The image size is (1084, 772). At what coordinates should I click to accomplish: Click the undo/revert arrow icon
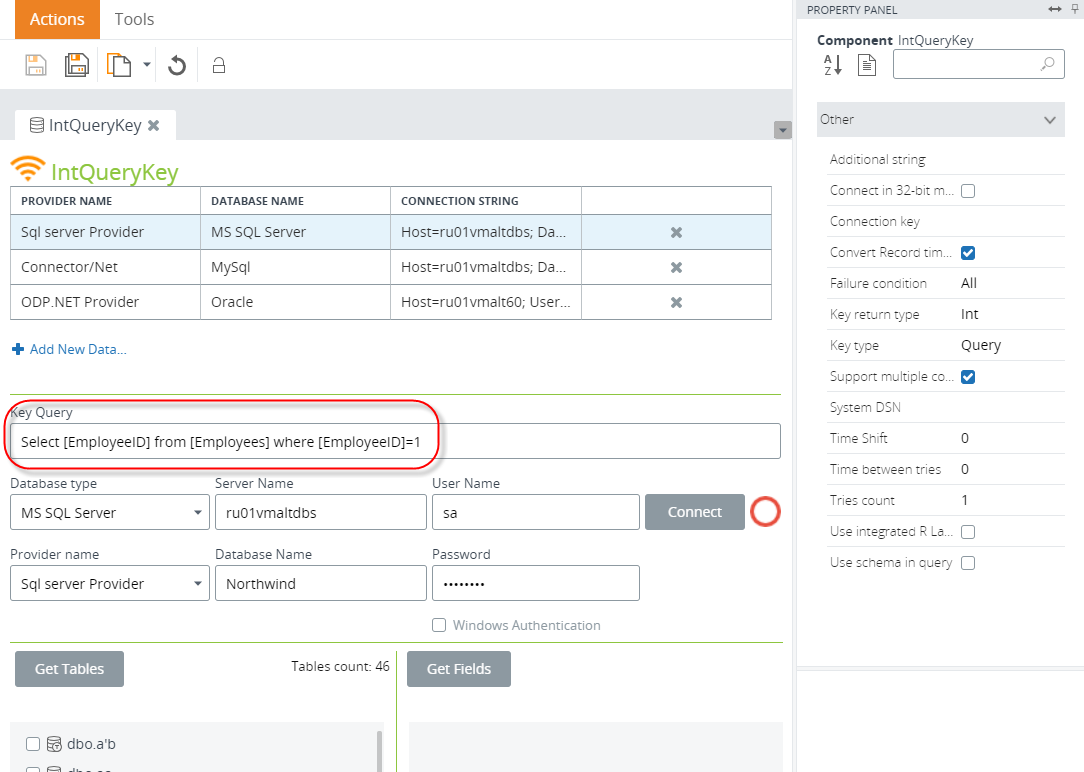[177, 65]
